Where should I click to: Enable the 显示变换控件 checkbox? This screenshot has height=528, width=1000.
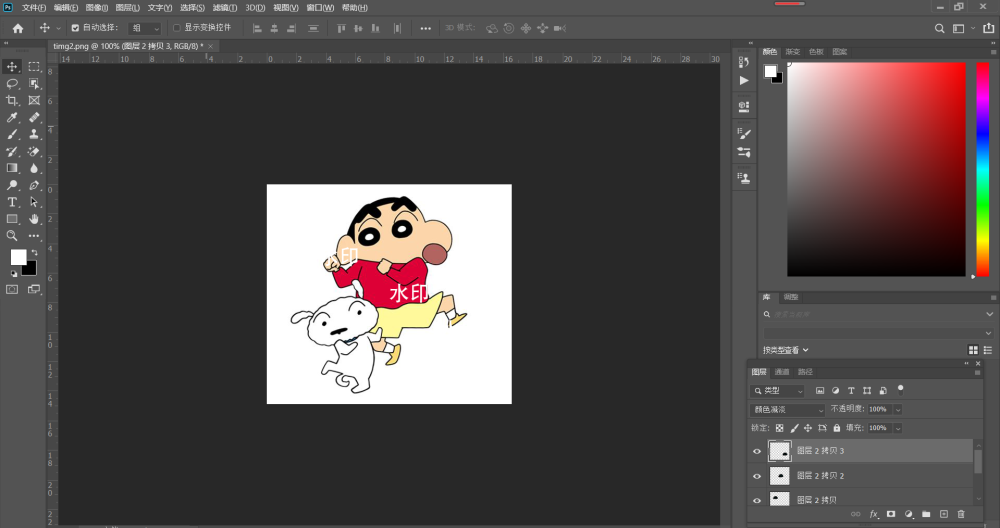tap(177, 28)
